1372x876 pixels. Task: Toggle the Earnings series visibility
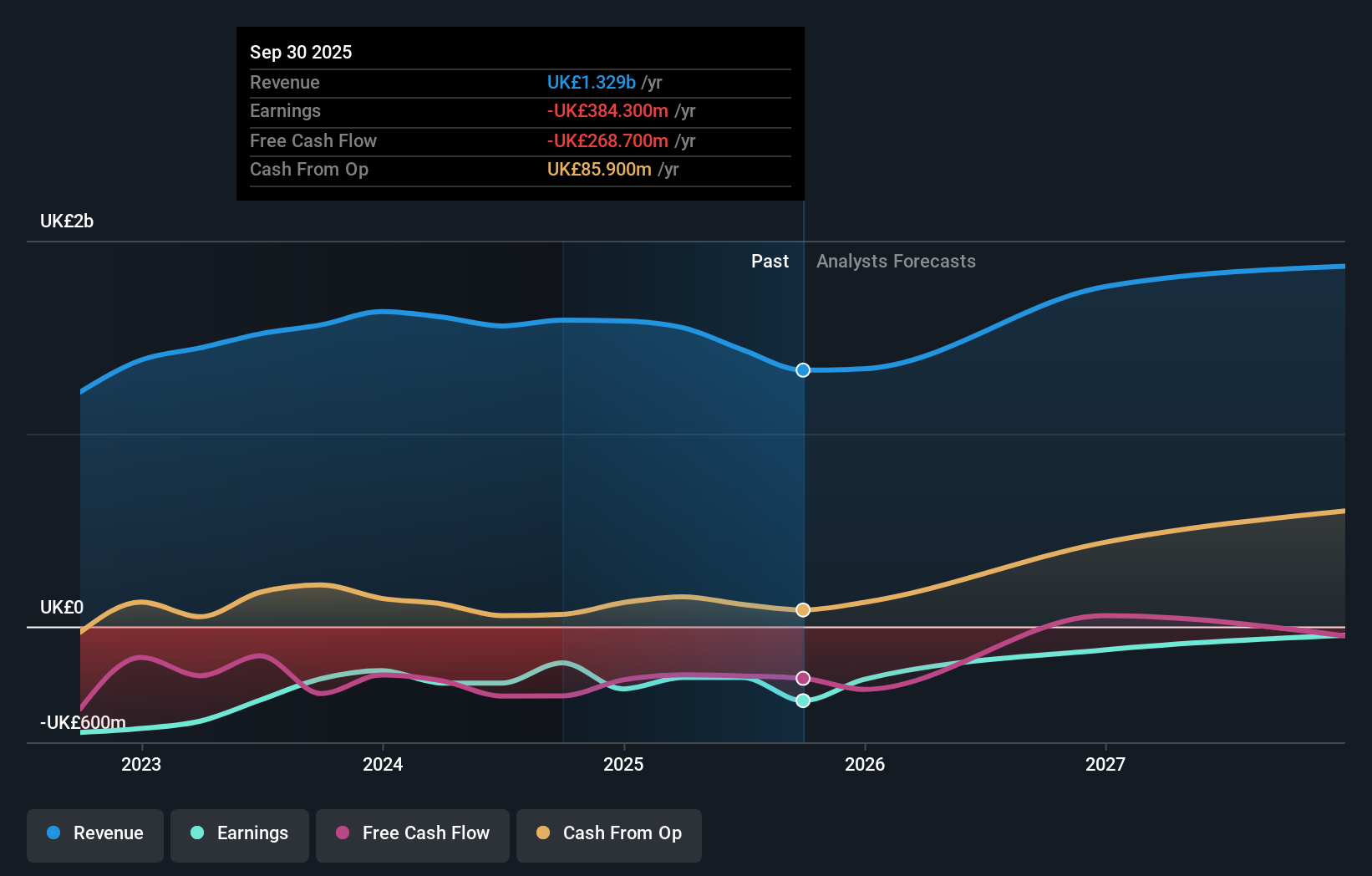pyautogui.click(x=240, y=833)
